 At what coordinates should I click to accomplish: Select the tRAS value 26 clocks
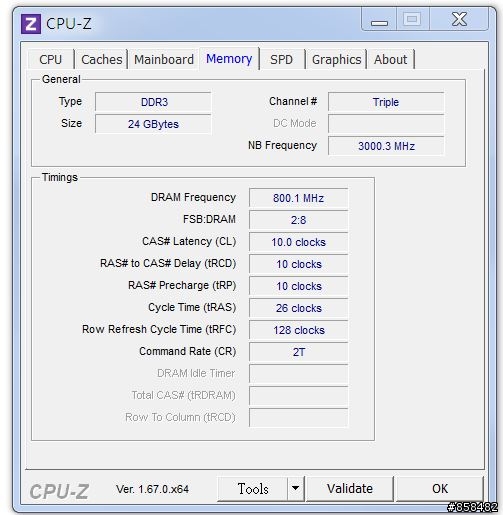(298, 308)
